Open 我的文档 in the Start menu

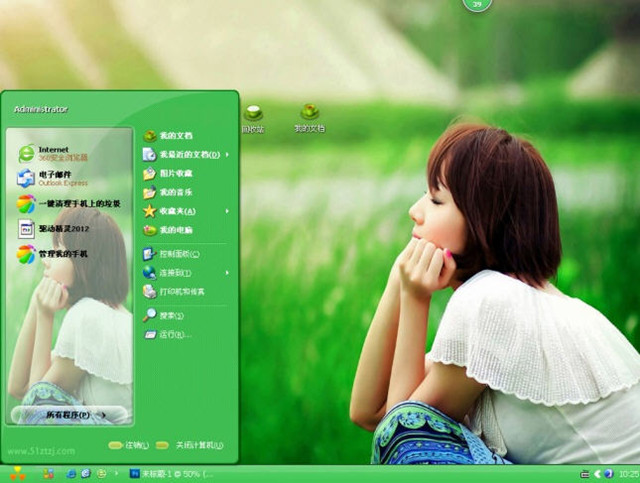168,136
